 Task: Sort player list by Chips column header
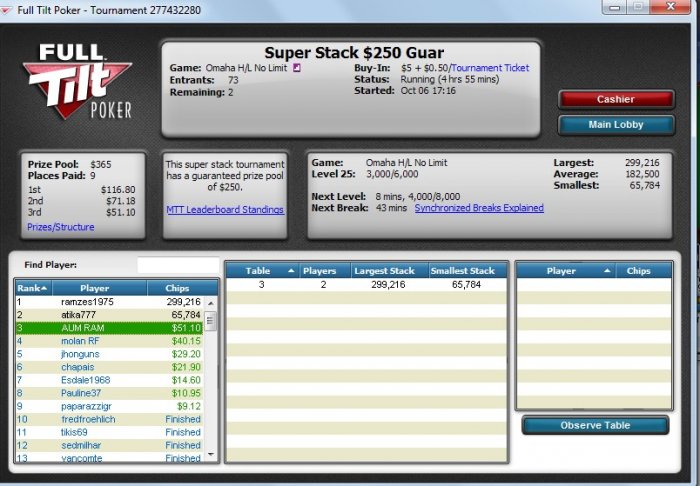183,288
